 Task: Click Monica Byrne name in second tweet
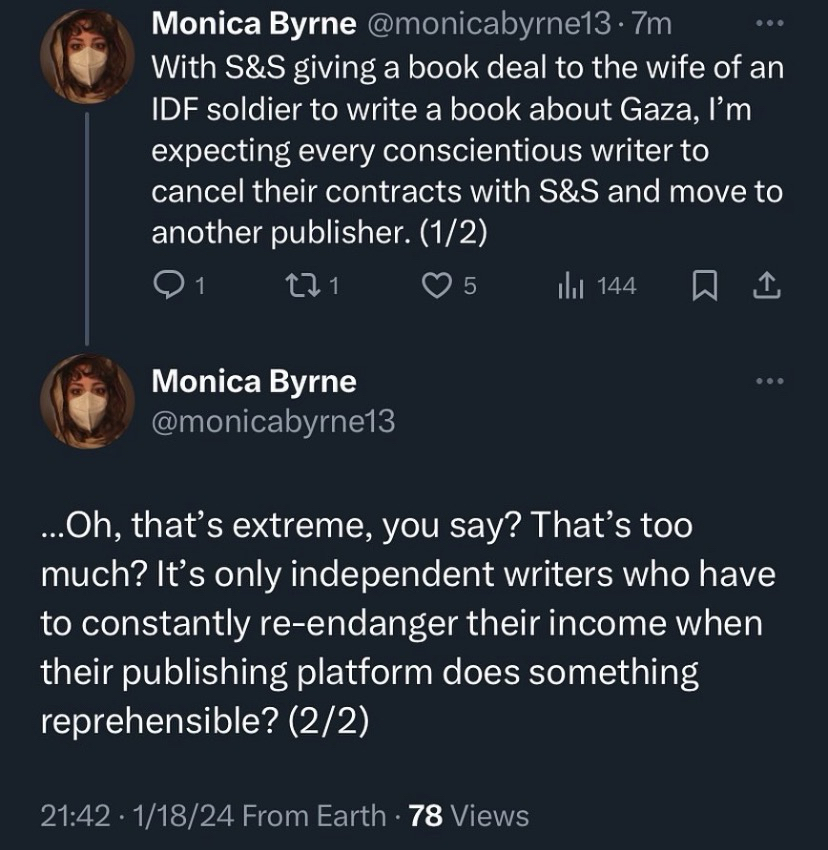pyautogui.click(x=254, y=381)
